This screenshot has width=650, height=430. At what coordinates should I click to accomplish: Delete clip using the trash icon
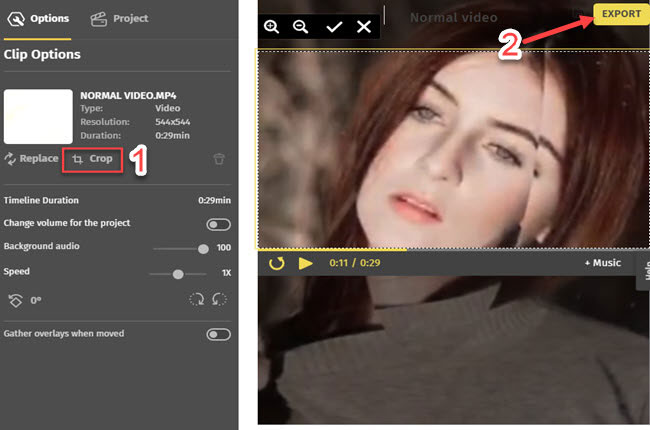219,158
